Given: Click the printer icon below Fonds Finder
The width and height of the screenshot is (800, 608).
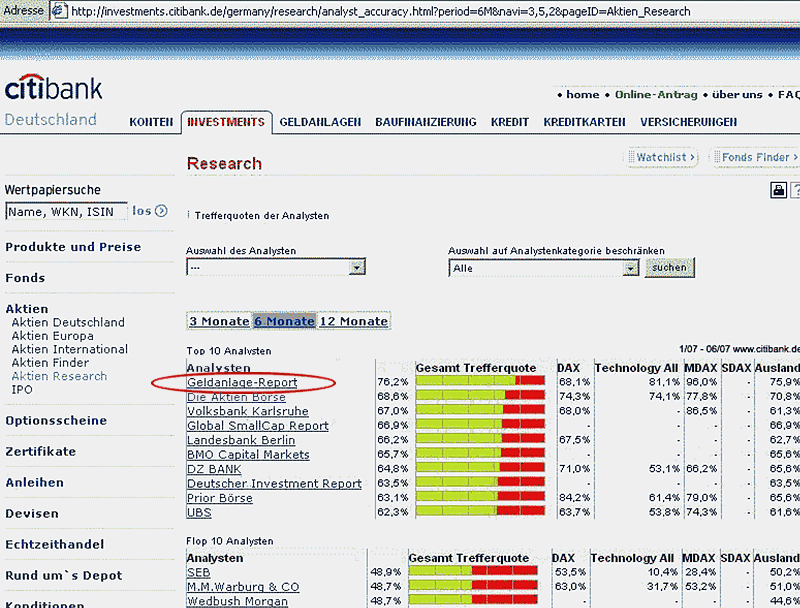Looking at the screenshot, I should [x=778, y=190].
